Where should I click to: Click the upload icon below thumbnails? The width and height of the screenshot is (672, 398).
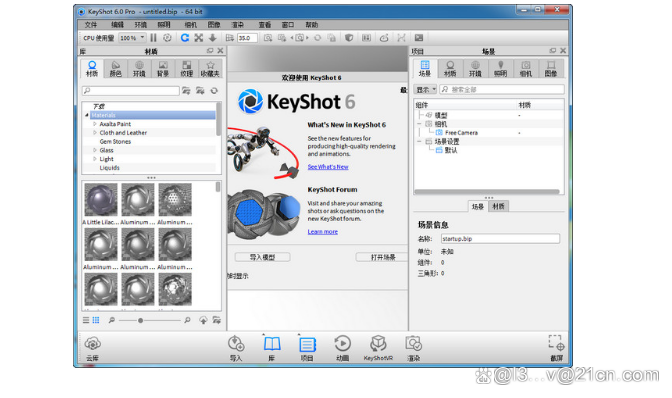[x=203, y=320]
